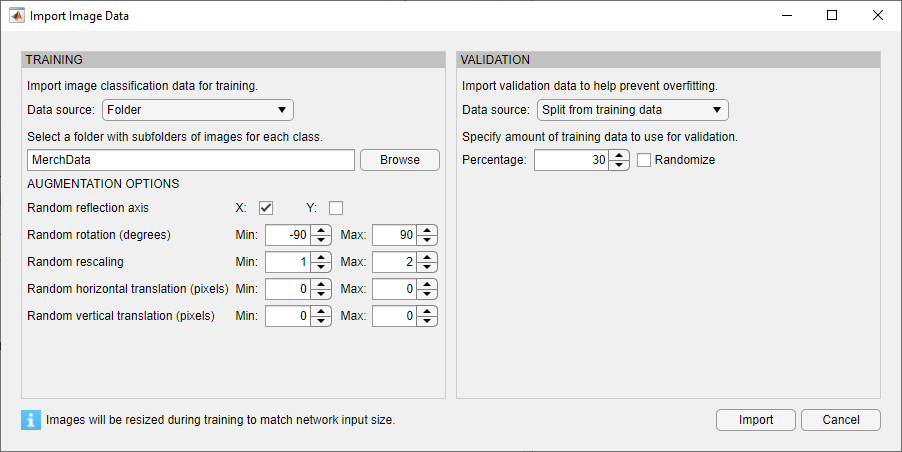902x452 pixels.
Task: Click the MATLAB logo icon in title bar
Action: point(17,16)
